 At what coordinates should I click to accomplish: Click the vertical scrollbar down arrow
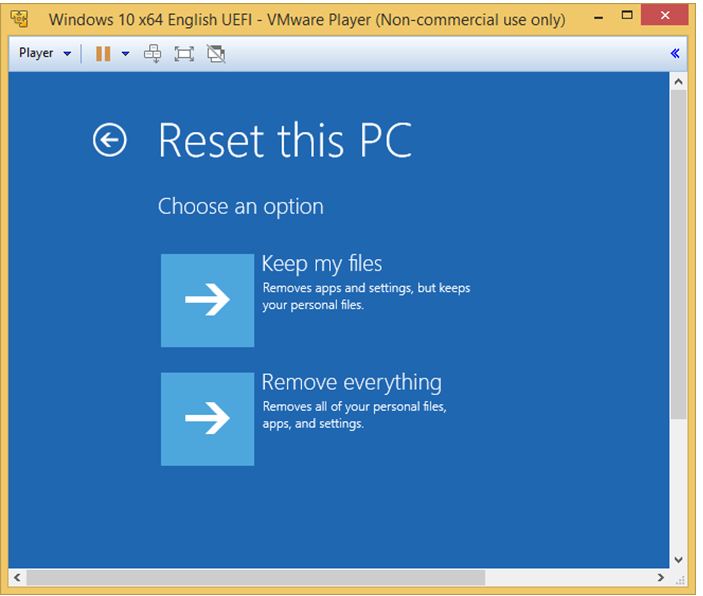pyautogui.click(x=678, y=560)
